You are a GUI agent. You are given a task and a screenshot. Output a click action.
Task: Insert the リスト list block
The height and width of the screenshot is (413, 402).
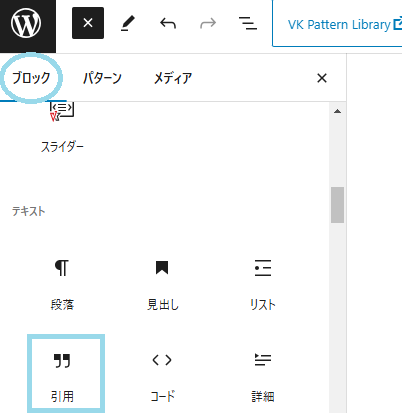263,284
